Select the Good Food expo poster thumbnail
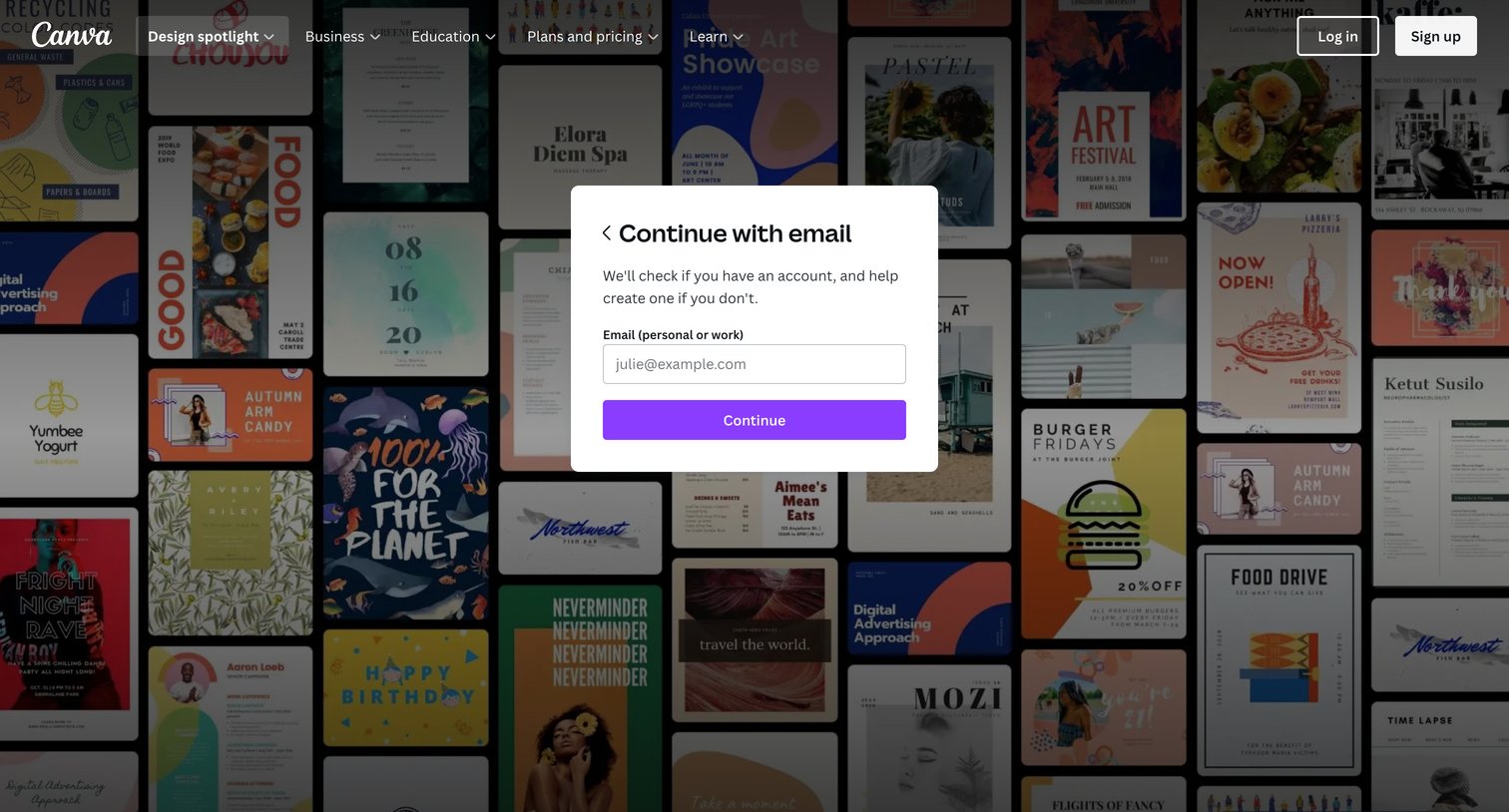1509x812 pixels. pos(231,242)
